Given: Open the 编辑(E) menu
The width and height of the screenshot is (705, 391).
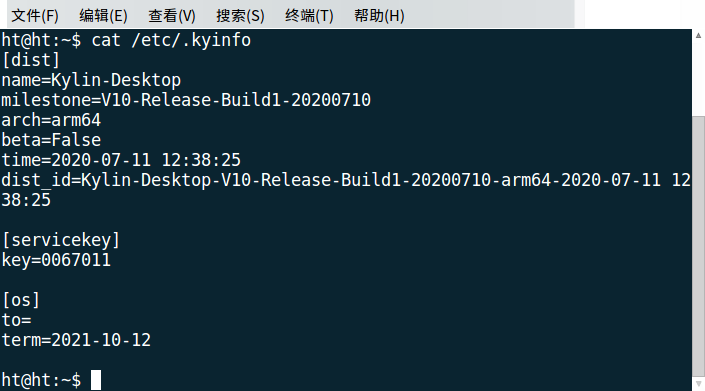Looking at the screenshot, I should click(x=103, y=16).
